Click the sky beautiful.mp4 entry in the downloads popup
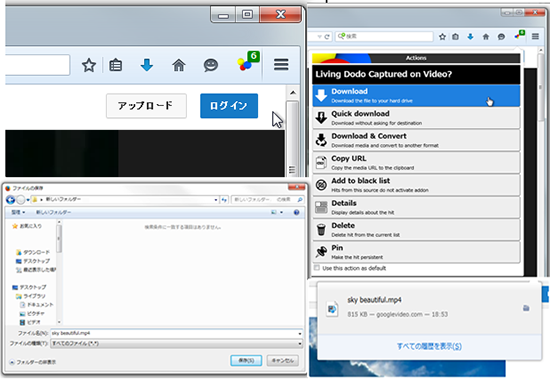Screen dimensions: 550x380 429,308
